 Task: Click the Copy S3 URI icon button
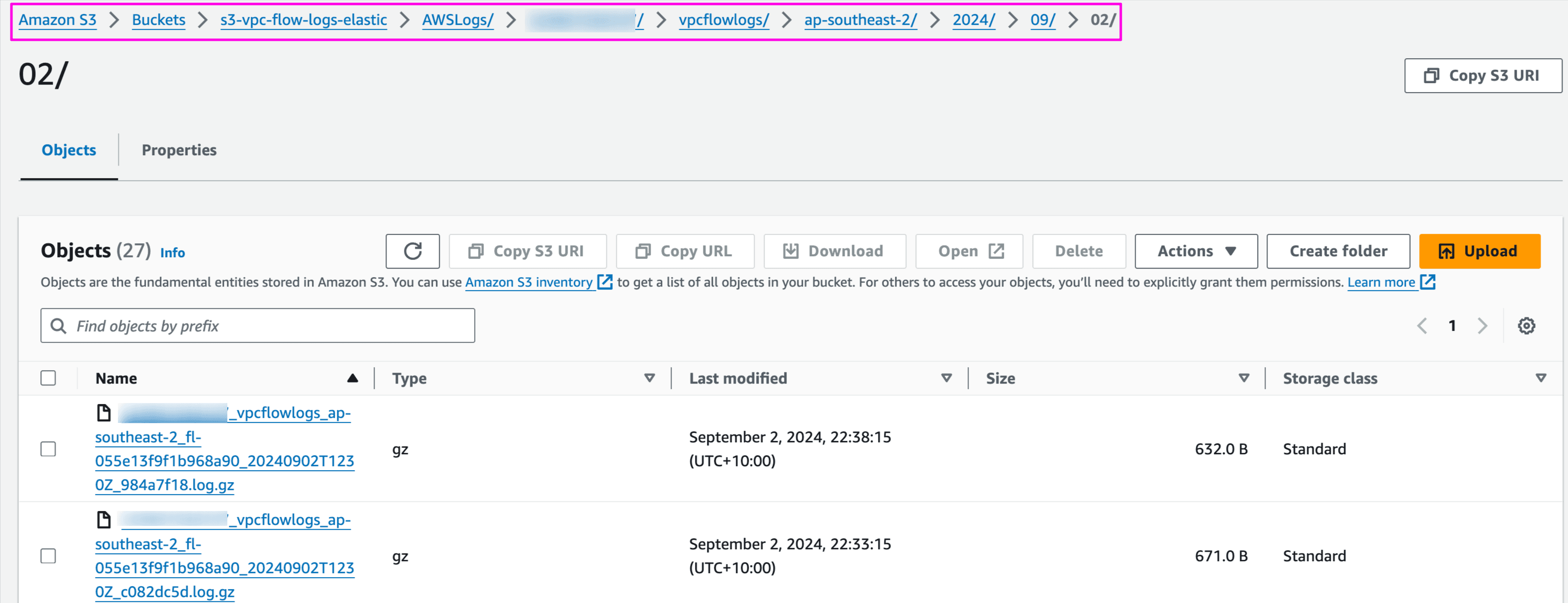pyautogui.click(x=477, y=251)
